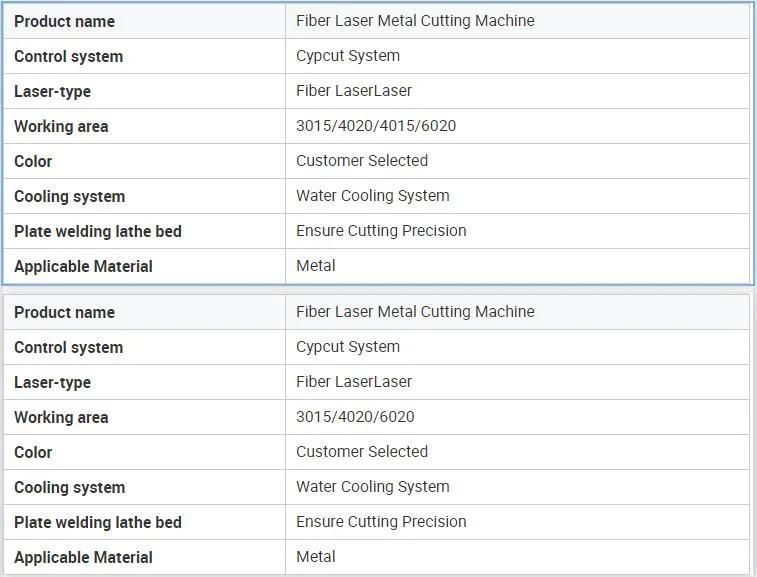Select 'Ensure Cutting Precision' in second table

point(381,522)
